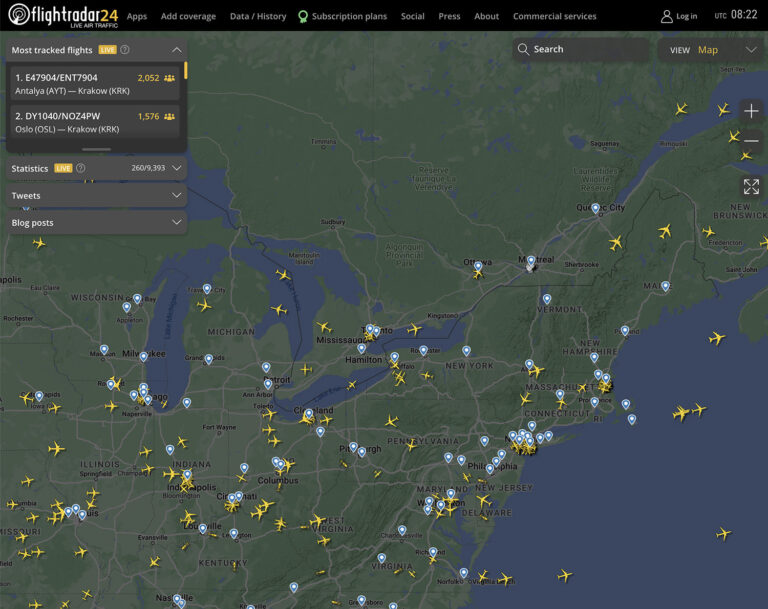Click the Ottawa airport pin
Screen dimensions: 768x609
point(478,267)
